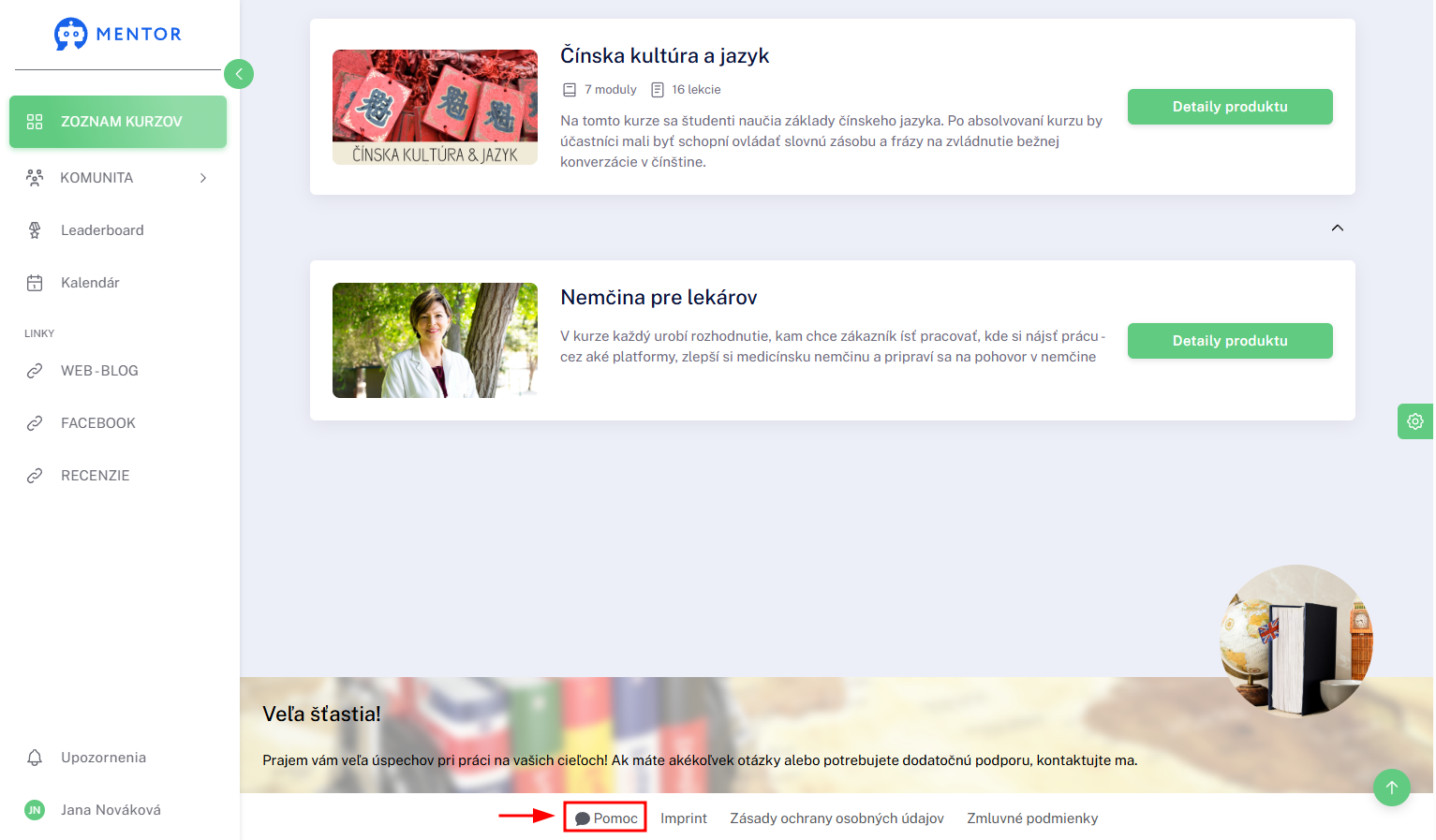
Task: Open settings via the green gear icon
Action: (x=1415, y=421)
